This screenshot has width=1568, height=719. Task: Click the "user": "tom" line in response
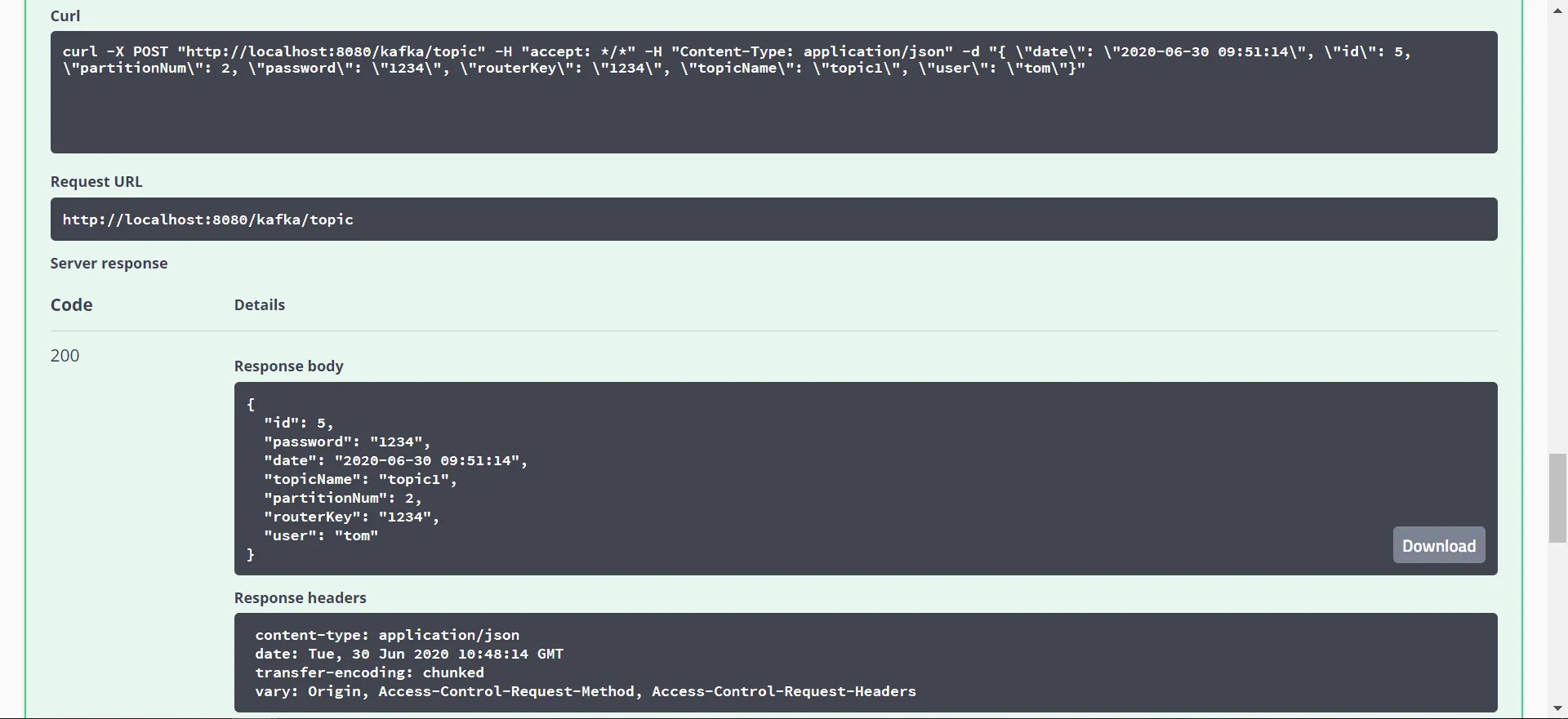point(321,536)
